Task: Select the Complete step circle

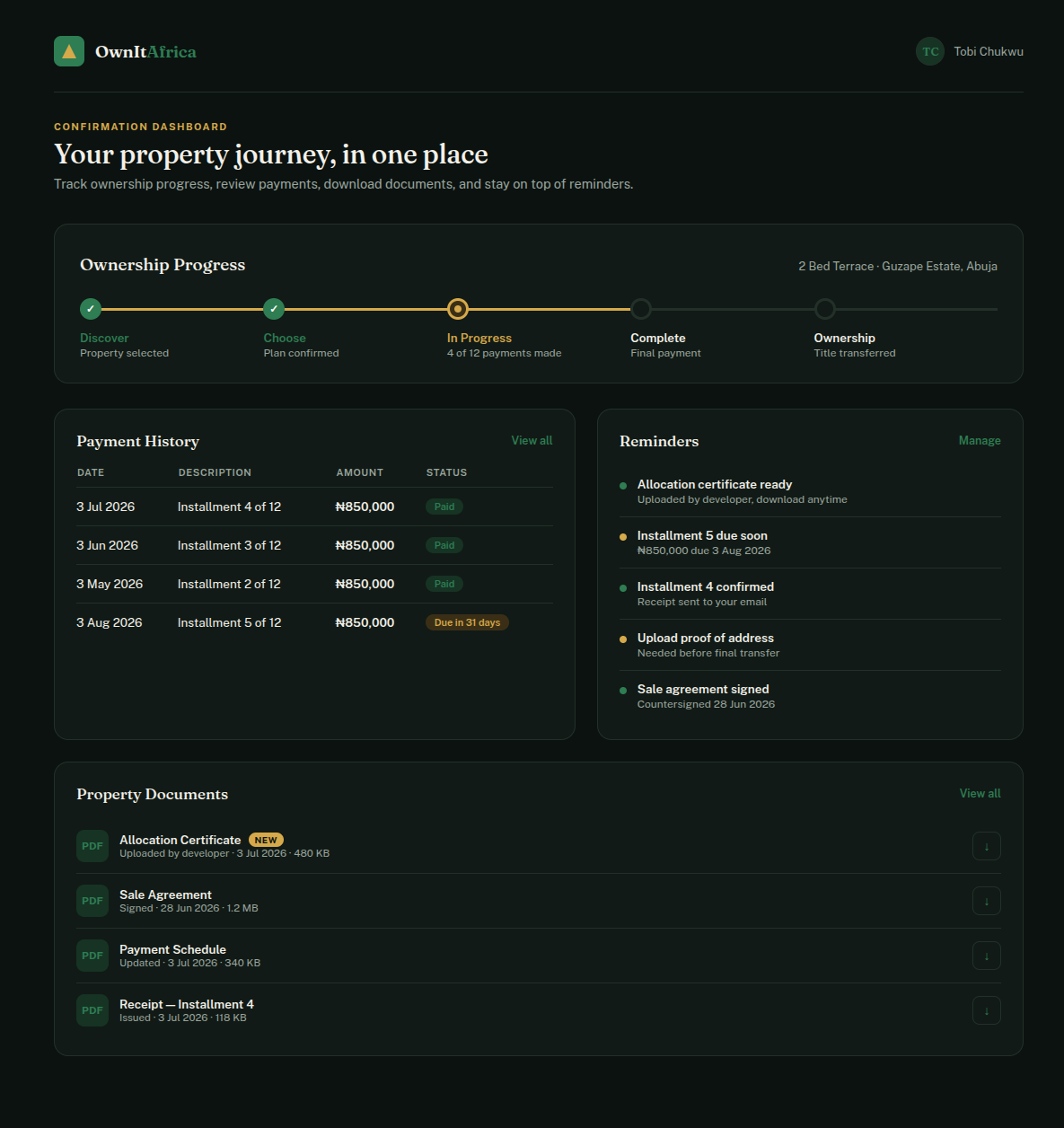Action: (641, 309)
